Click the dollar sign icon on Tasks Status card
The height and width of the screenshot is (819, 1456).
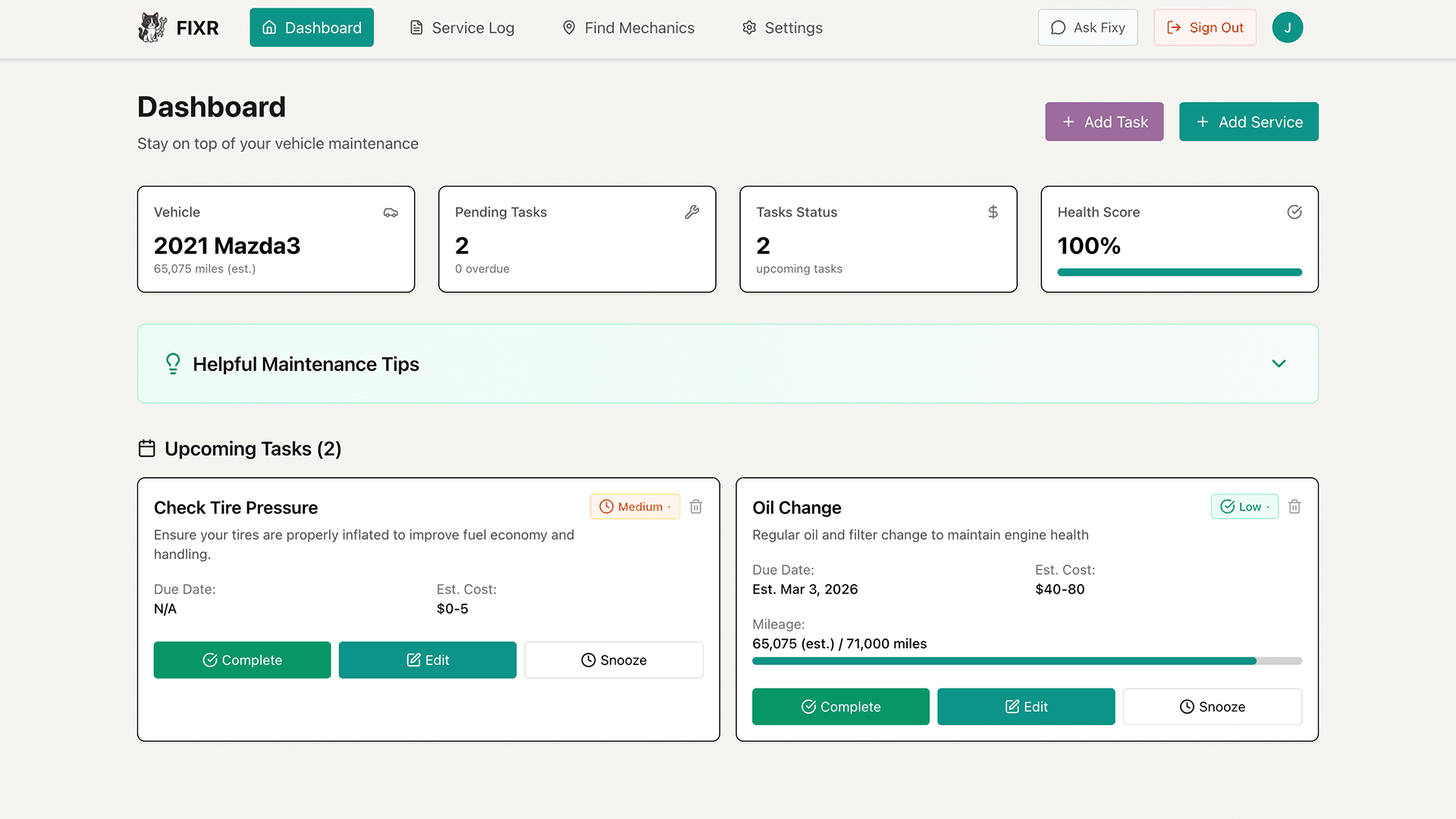[993, 212]
